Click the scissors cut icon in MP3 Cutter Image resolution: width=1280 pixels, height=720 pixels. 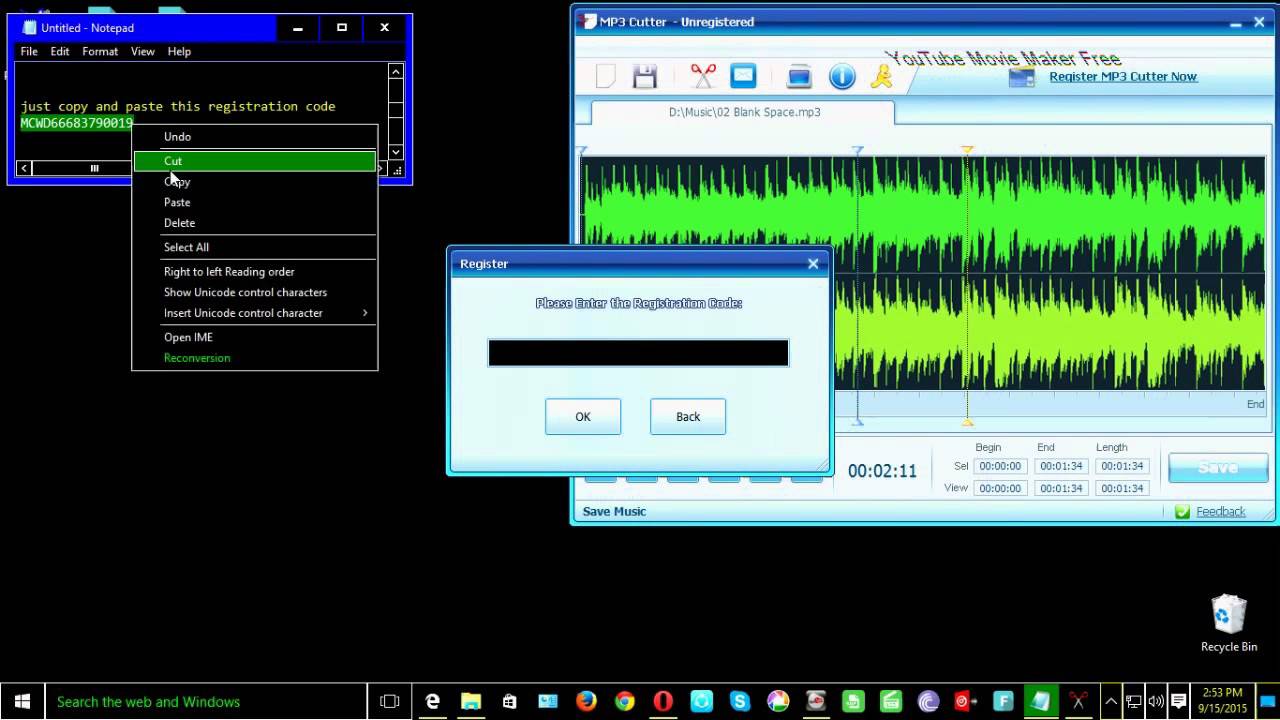click(x=703, y=76)
